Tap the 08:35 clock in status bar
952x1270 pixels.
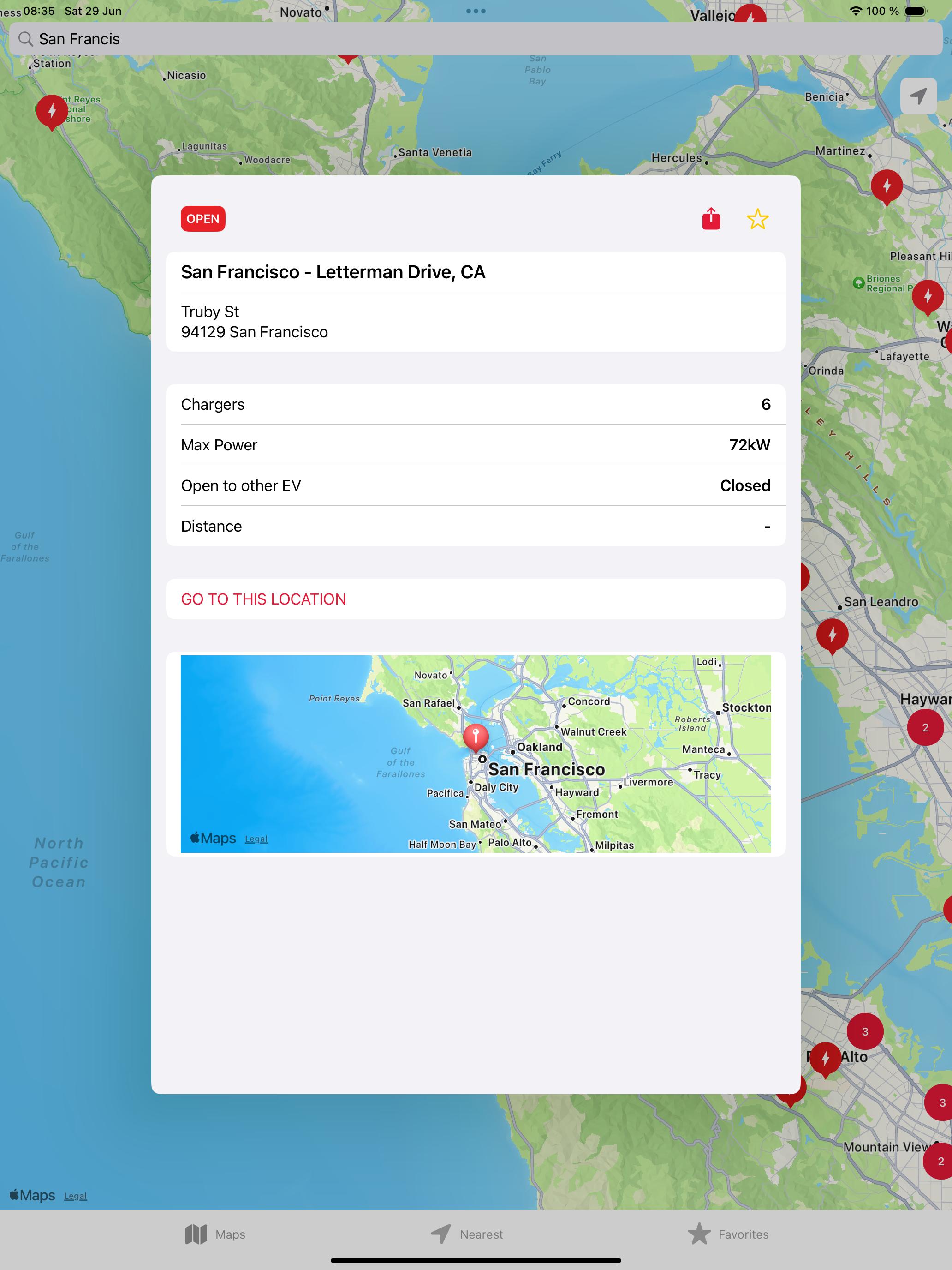pos(39,11)
